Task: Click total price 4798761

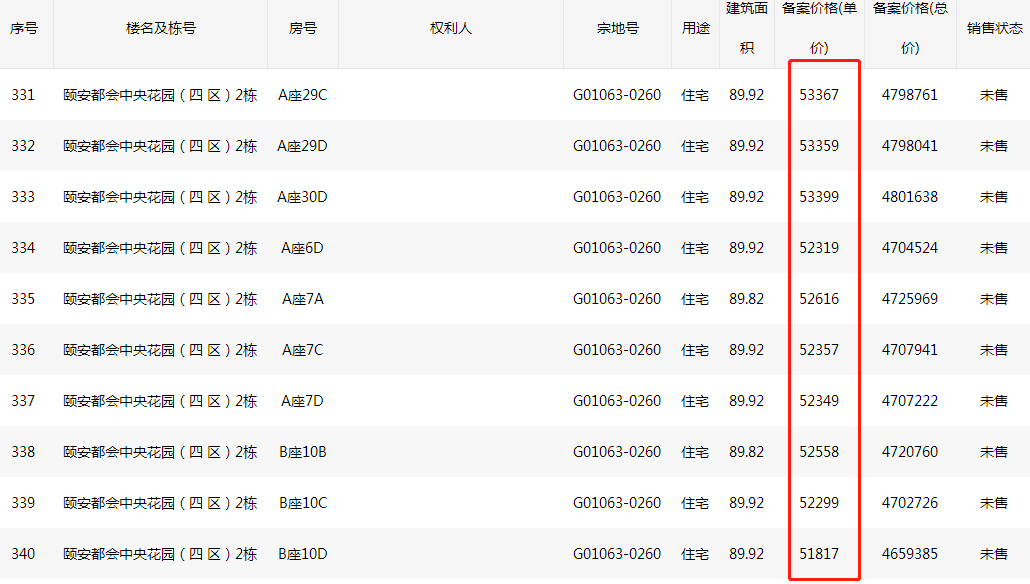Action: tap(910, 95)
